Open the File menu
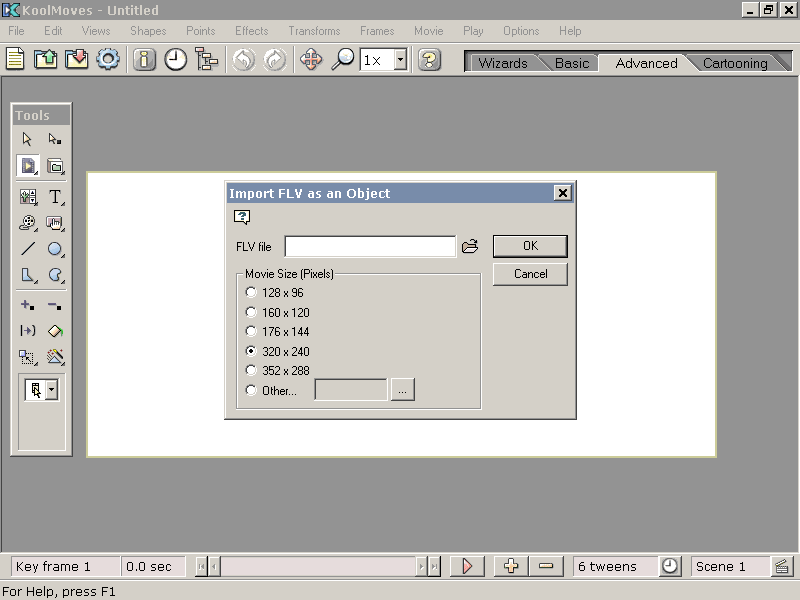800x600 pixels. point(16,31)
